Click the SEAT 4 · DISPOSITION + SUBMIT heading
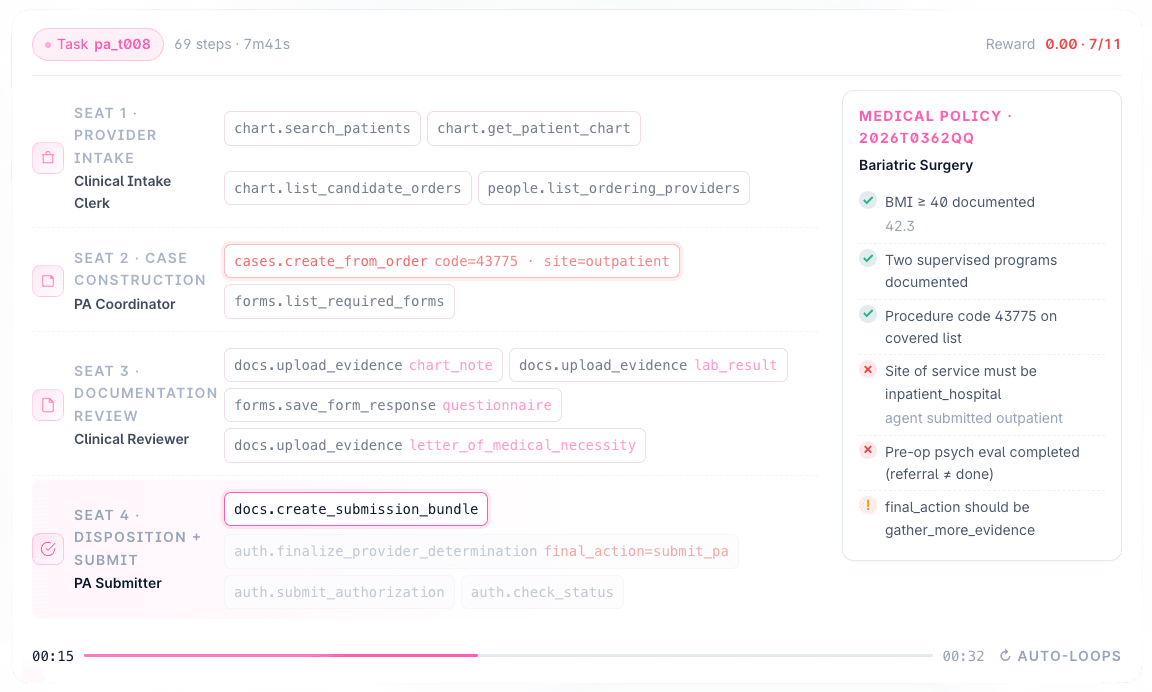This screenshot has width=1152, height=692. coord(137,538)
